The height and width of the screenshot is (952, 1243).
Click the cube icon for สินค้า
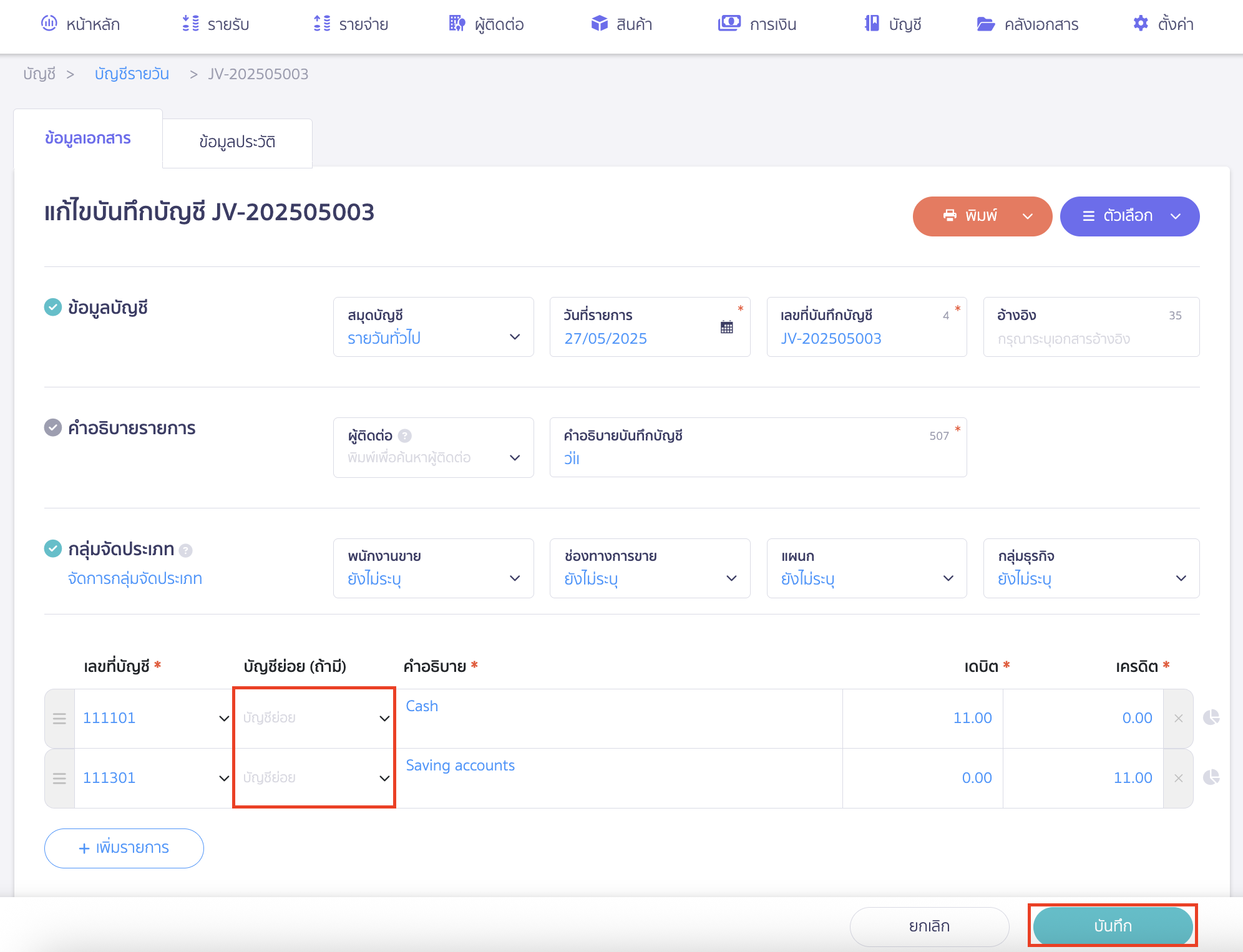tap(599, 24)
